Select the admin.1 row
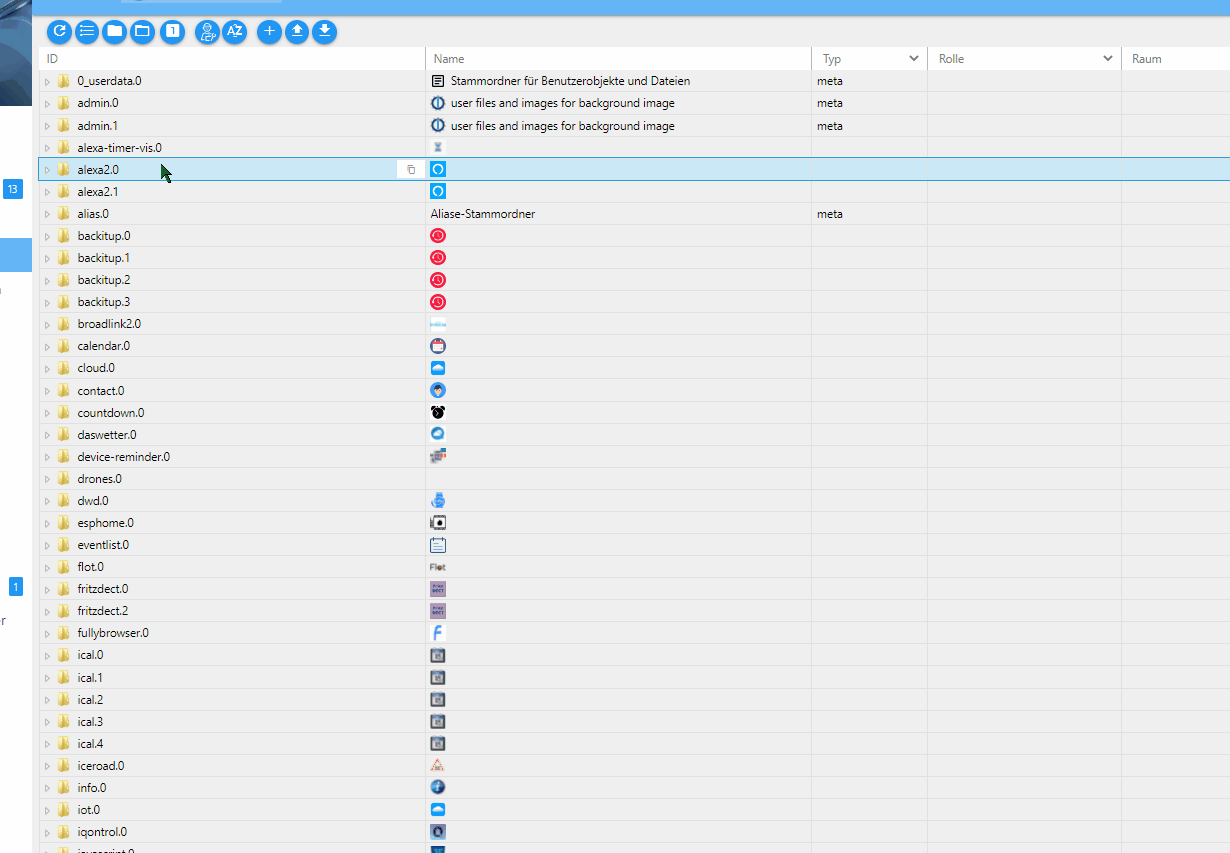The height and width of the screenshot is (853, 1230). point(634,126)
